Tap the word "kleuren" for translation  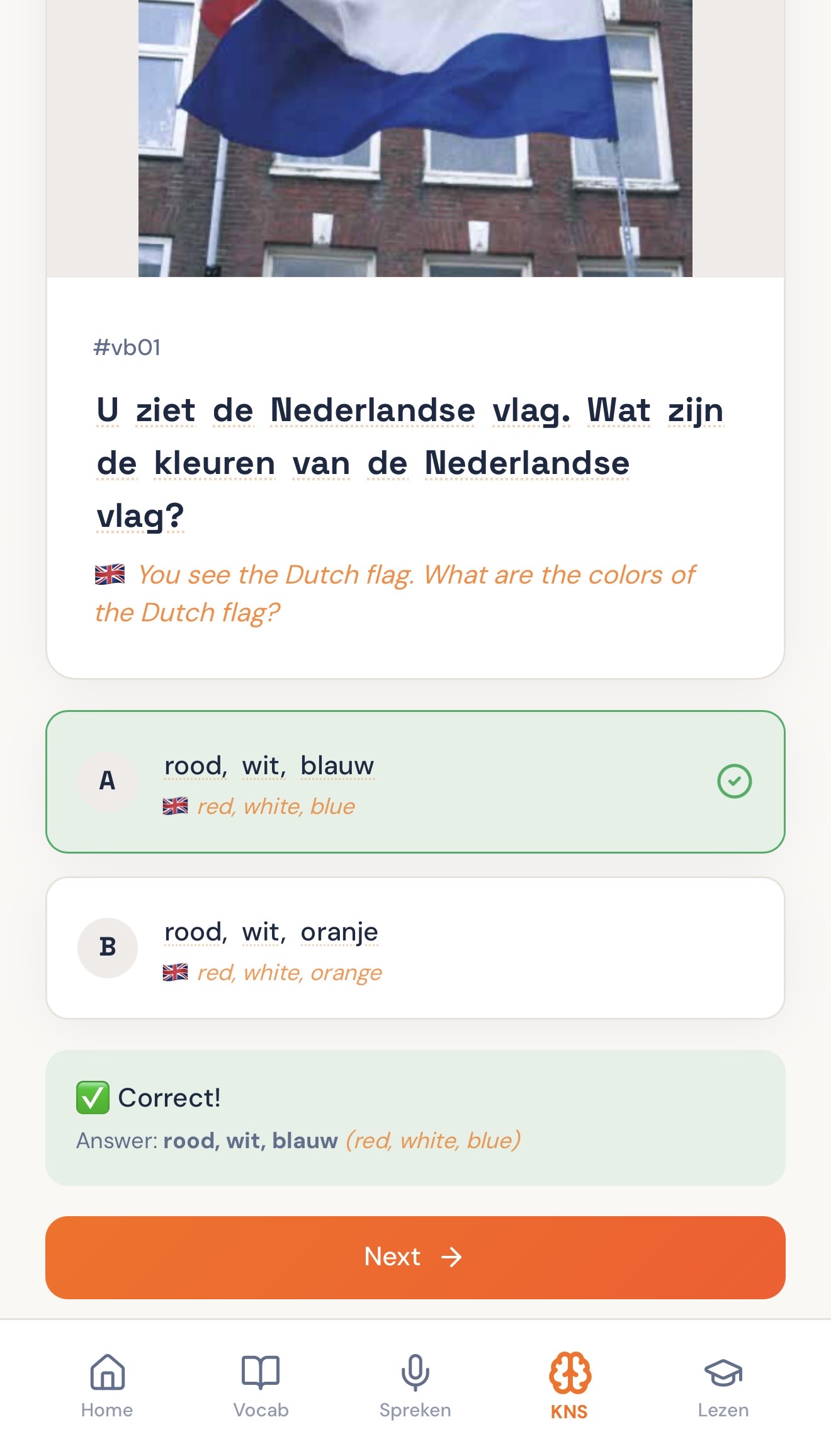point(215,463)
